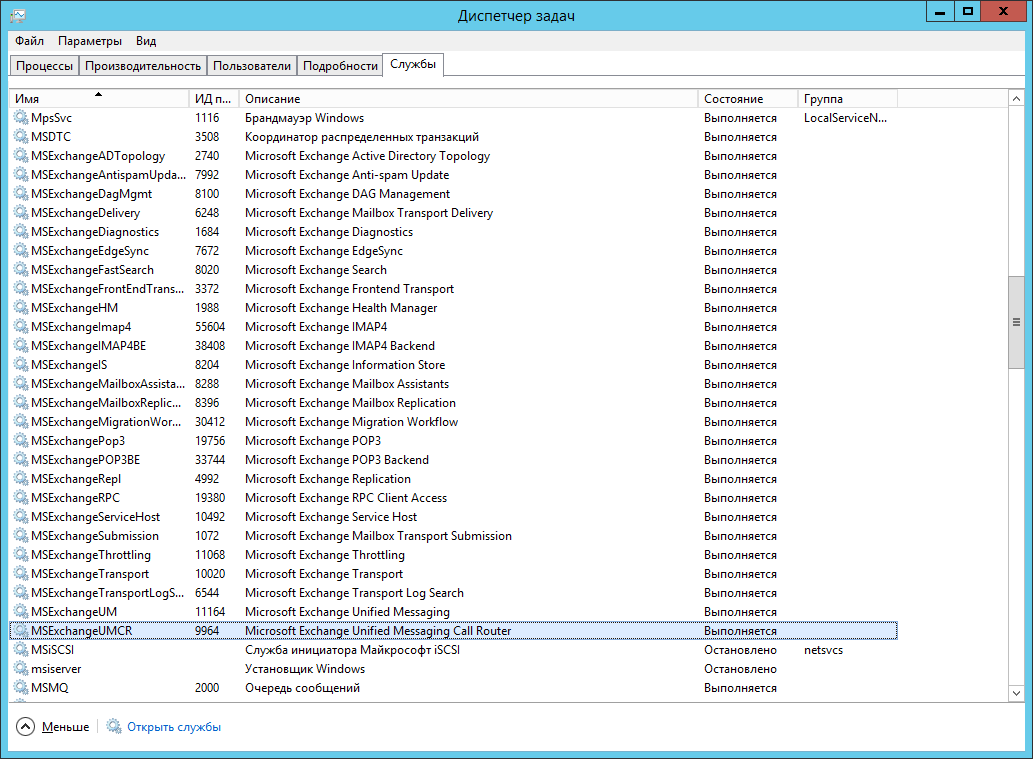The height and width of the screenshot is (759, 1033).
Task: Select the MSExchangeTransportLogS... row
Action: 453,593
